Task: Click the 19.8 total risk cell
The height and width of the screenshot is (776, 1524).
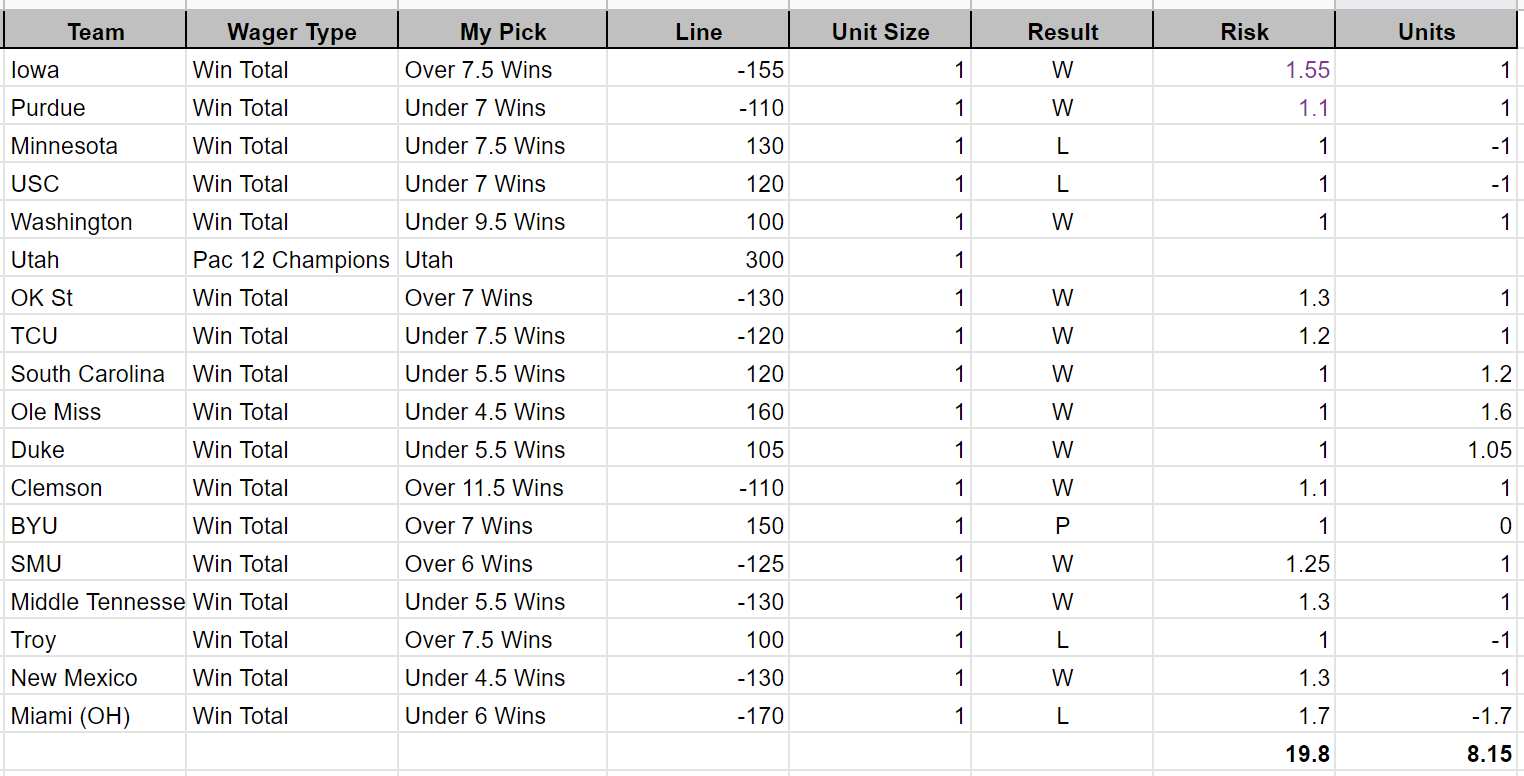Action: tap(1307, 754)
